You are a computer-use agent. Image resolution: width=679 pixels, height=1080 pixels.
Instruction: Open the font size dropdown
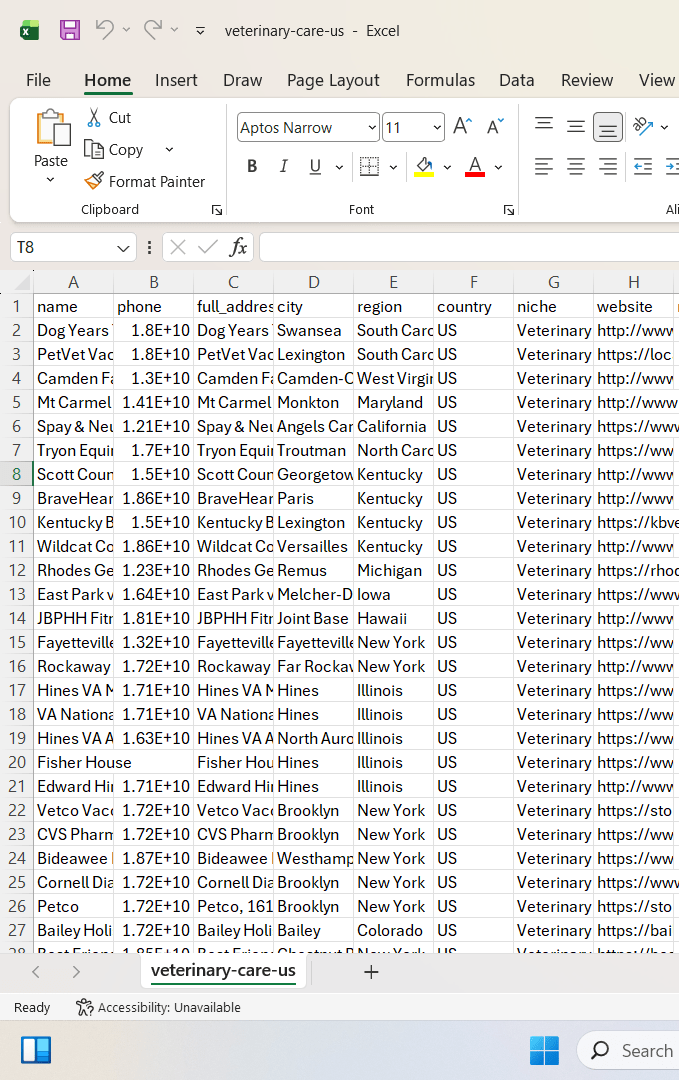point(437,127)
